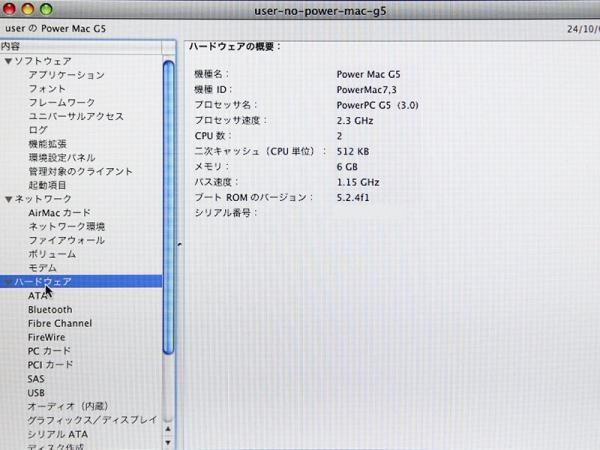Click the sidebar scroll up arrow

(168, 429)
